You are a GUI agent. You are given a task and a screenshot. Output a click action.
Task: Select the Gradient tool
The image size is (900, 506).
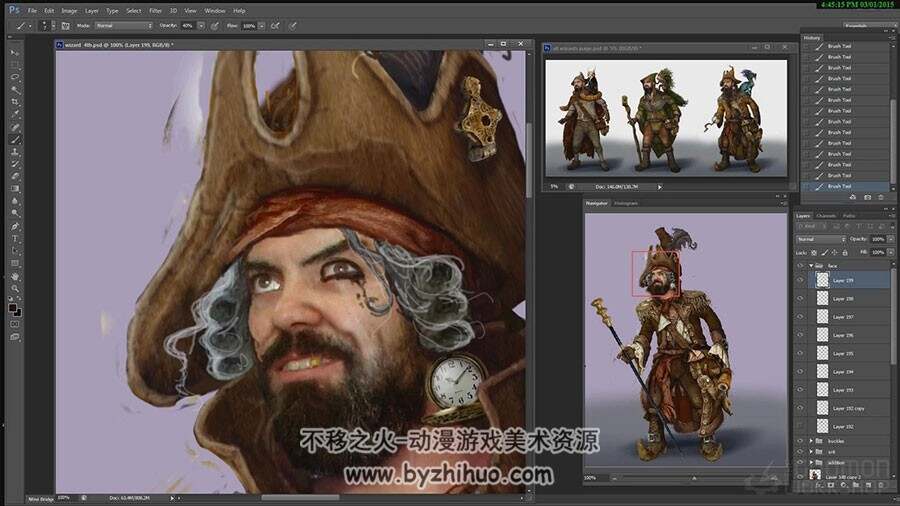pyautogui.click(x=15, y=189)
